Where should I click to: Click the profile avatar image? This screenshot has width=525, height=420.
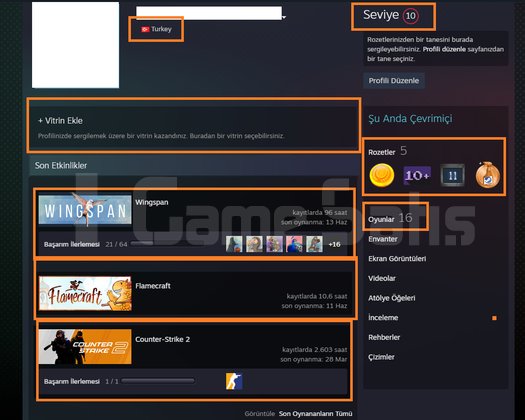[x=75, y=45]
